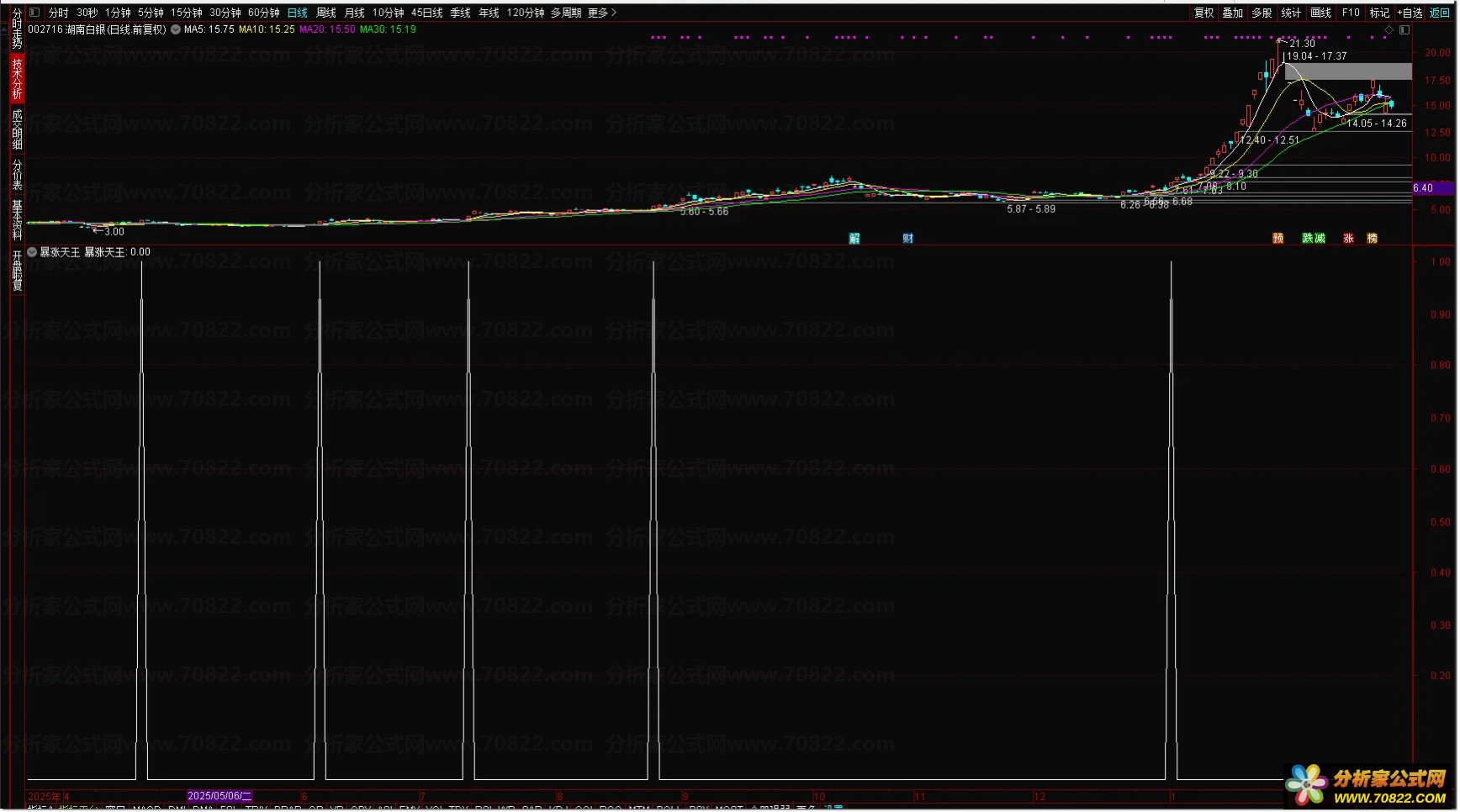Click the +自选 add to watchlist button
Image resolution: width=1460 pixels, height=812 pixels.
pos(1410,13)
